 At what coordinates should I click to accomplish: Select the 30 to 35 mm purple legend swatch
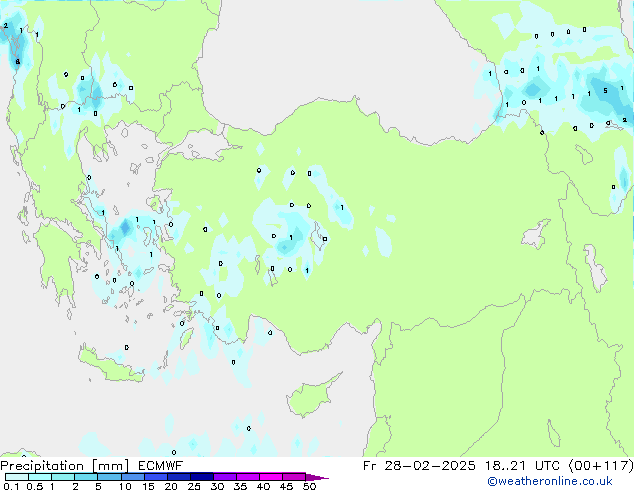[x=225, y=477]
